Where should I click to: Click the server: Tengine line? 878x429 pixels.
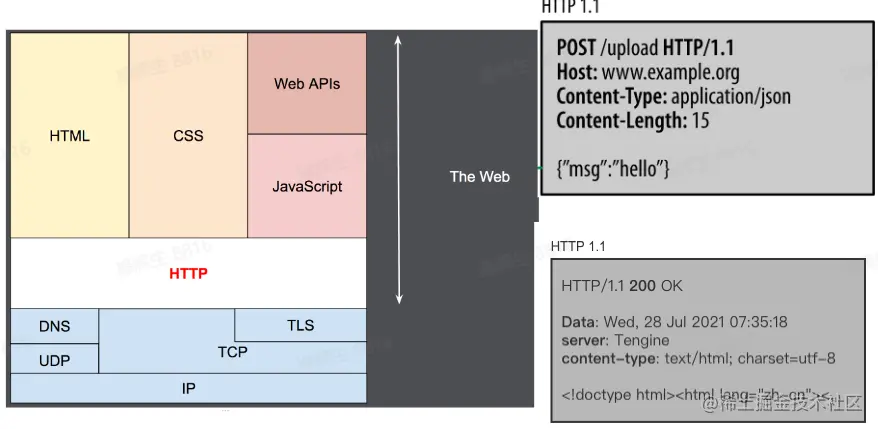point(614,340)
